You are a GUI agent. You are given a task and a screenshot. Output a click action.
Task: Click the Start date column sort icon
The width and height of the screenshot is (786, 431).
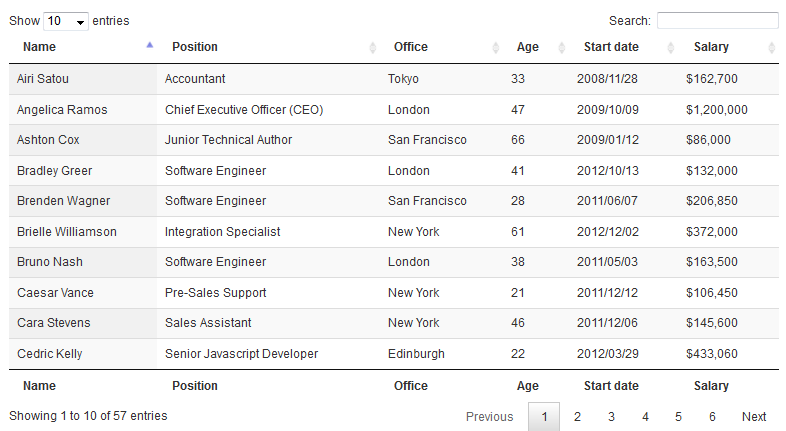671,48
